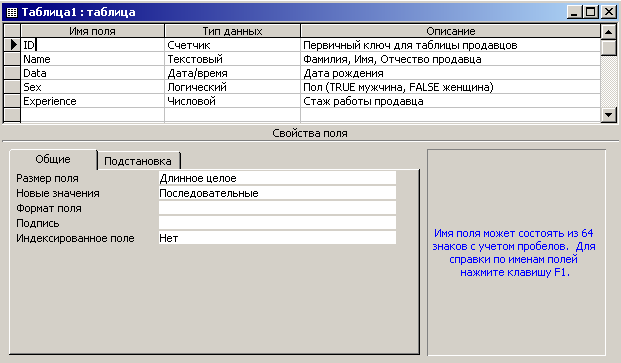Select the row selector for the Experience row
The width and height of the screenshot is (621, 363).
tap(12, 101)
